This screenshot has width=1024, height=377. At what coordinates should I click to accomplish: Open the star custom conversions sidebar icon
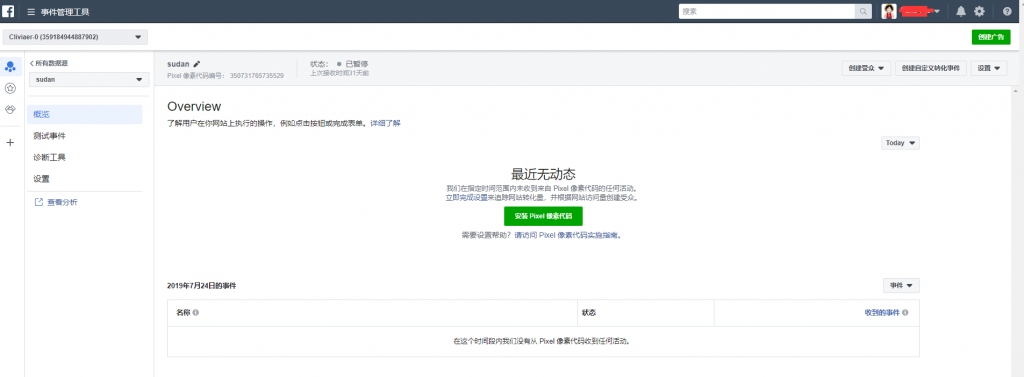tap(10, 88)
